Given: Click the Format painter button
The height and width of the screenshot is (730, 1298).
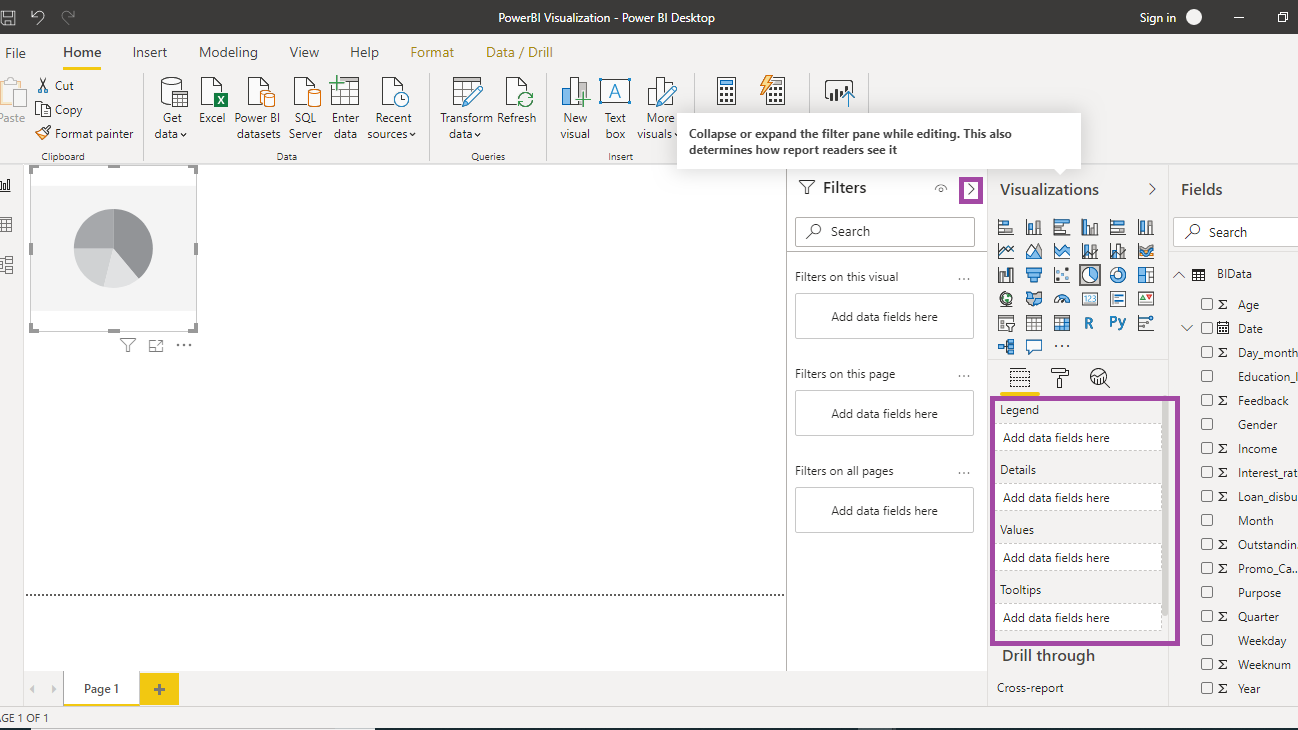Looking at the screenshot, I should (85, 134).
